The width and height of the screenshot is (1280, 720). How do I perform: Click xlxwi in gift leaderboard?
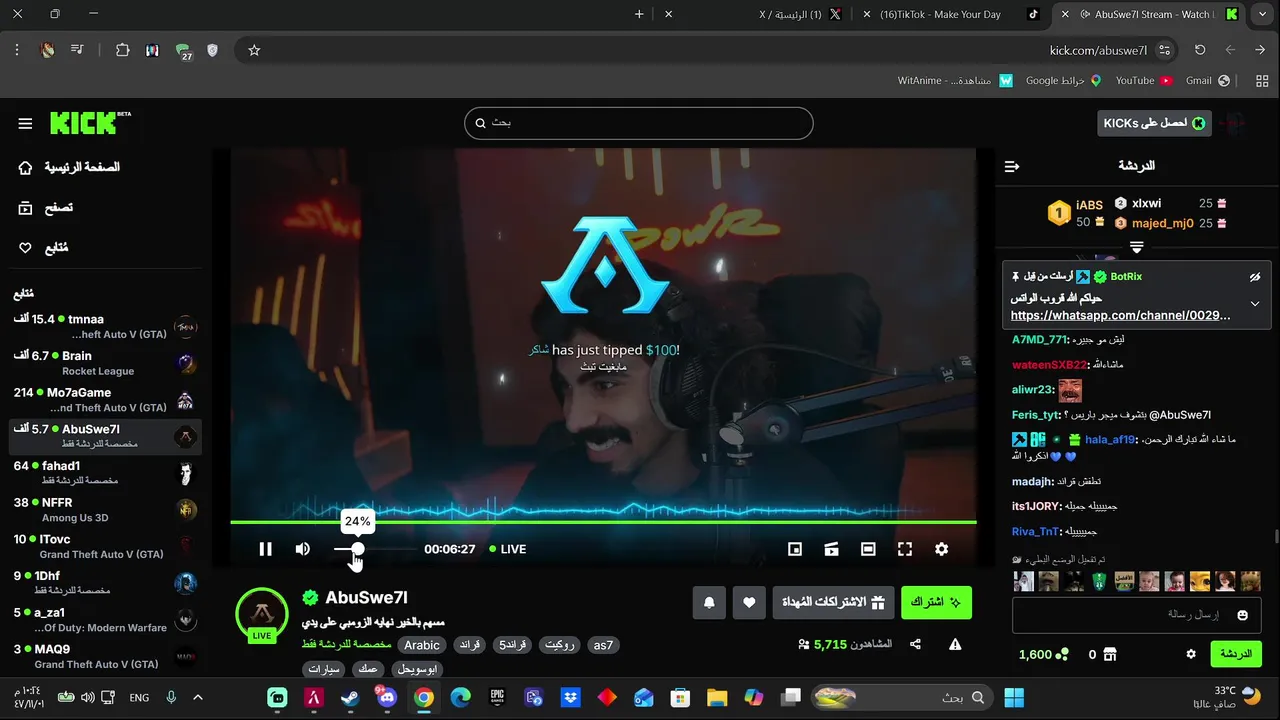point(1147,203)
